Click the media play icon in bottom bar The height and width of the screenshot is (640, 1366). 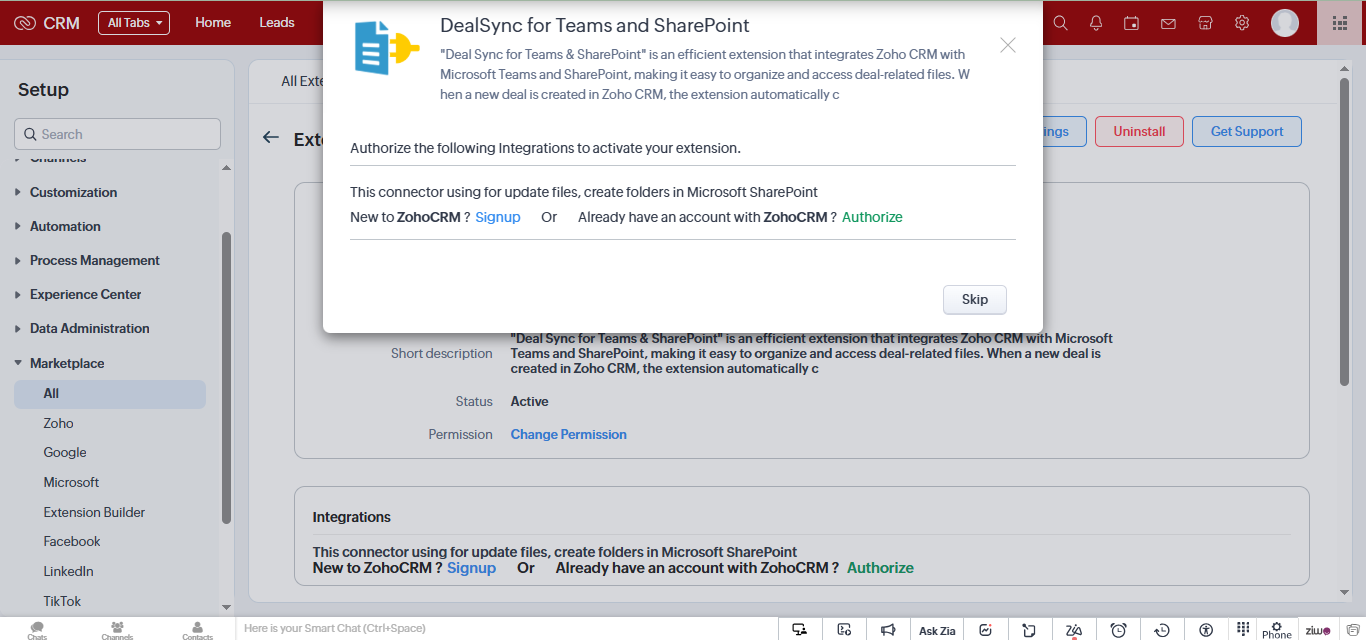(x=844, y=629)
